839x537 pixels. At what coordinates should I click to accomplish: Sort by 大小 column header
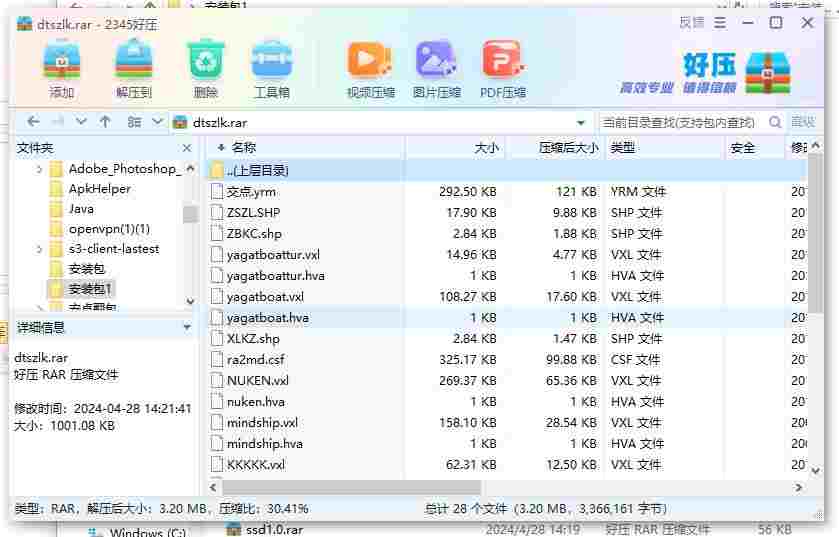486,148
